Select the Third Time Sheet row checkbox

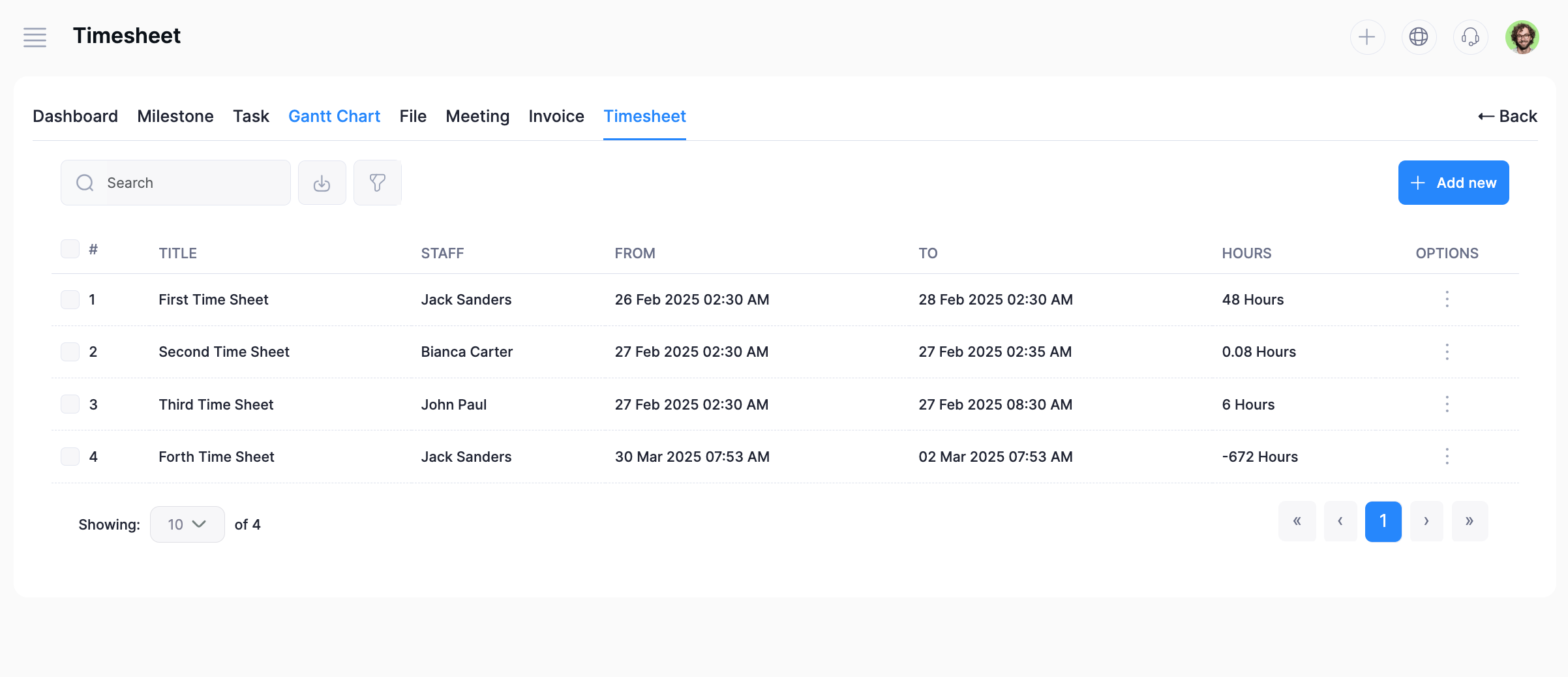point(70,404)
